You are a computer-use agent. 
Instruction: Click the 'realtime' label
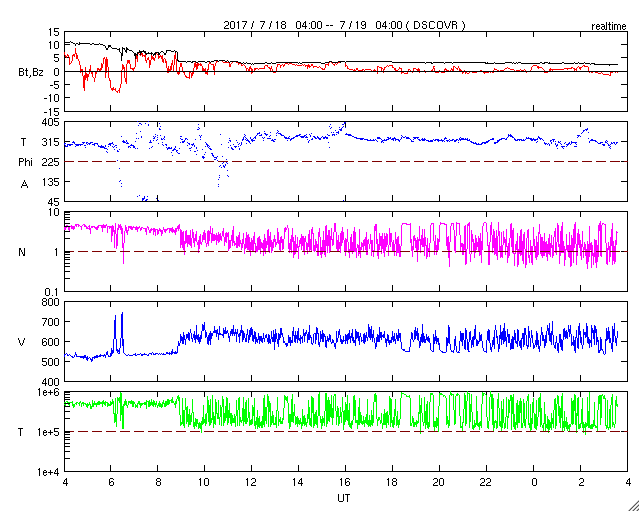(609, 27)
